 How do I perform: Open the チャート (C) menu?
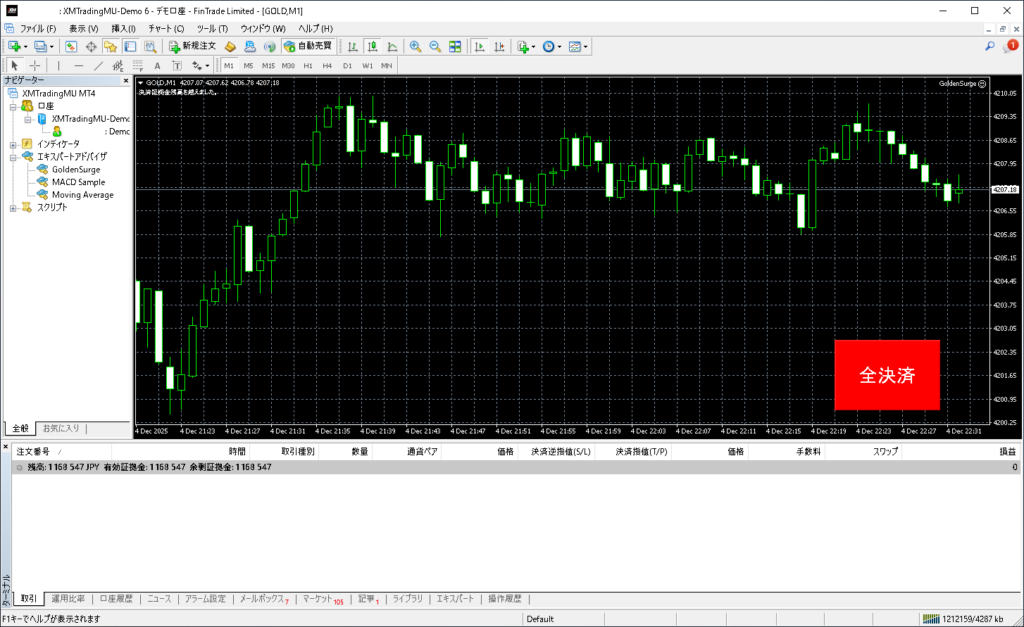(x=166, y=29)
